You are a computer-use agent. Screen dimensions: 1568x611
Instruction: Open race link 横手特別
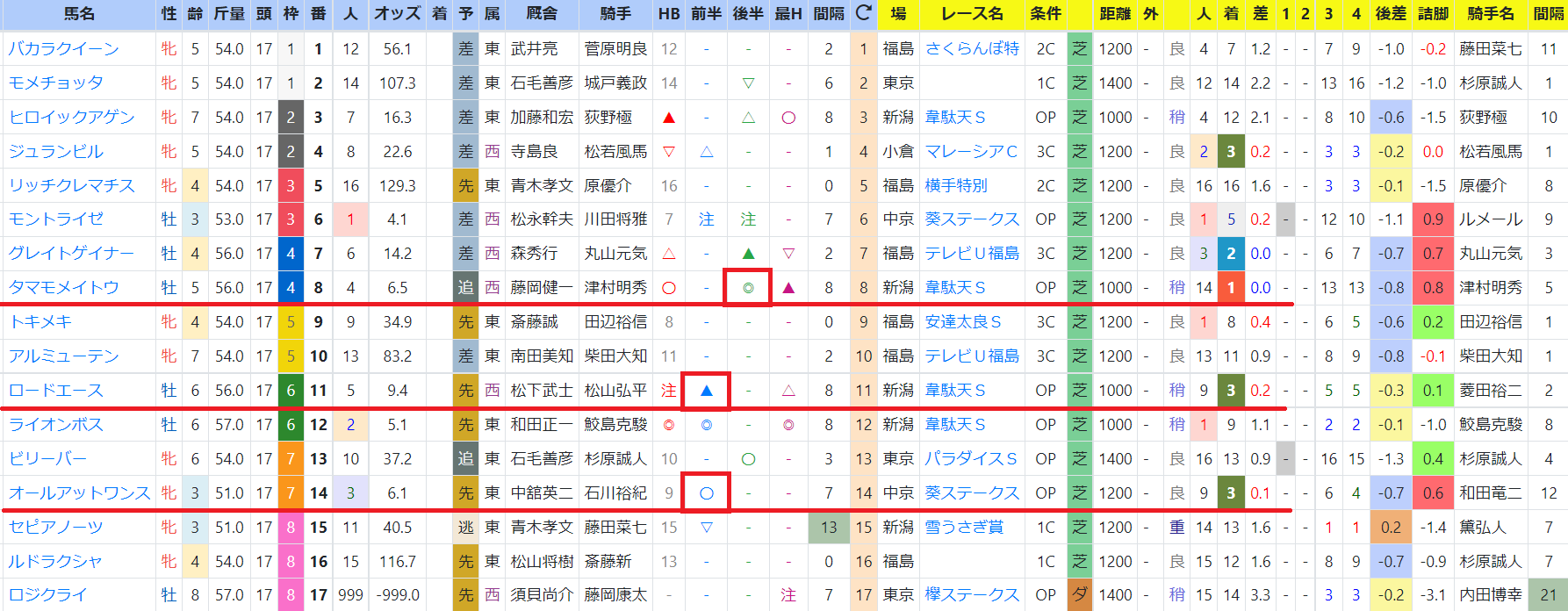pyautogui.click(x=956, y=186)
